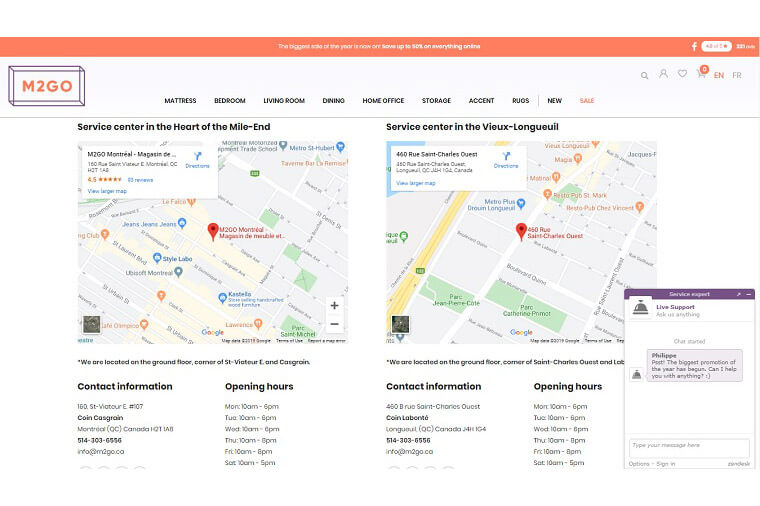Select the EN language option

[719, 76]
